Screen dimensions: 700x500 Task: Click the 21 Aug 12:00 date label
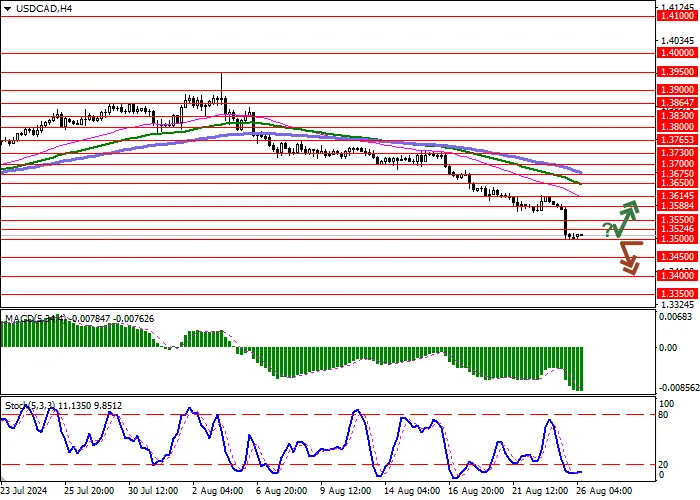coord(539,491)
